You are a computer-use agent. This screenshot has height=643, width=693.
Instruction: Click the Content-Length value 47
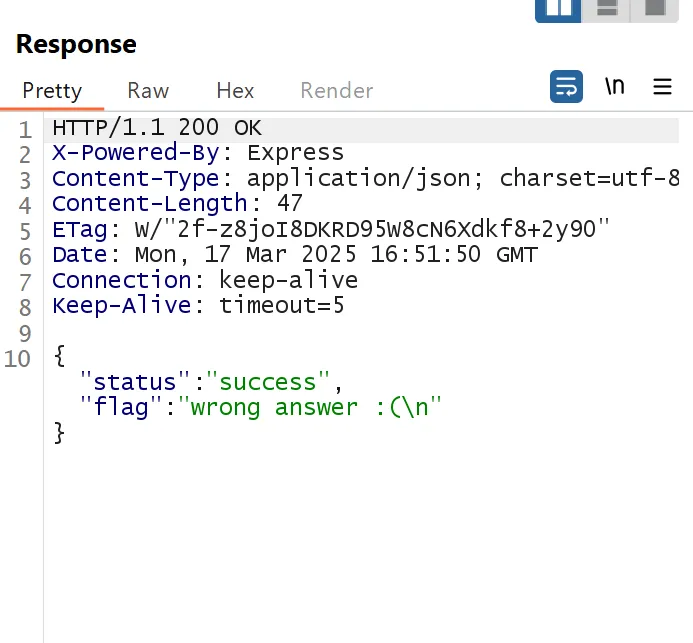[290, 204]
